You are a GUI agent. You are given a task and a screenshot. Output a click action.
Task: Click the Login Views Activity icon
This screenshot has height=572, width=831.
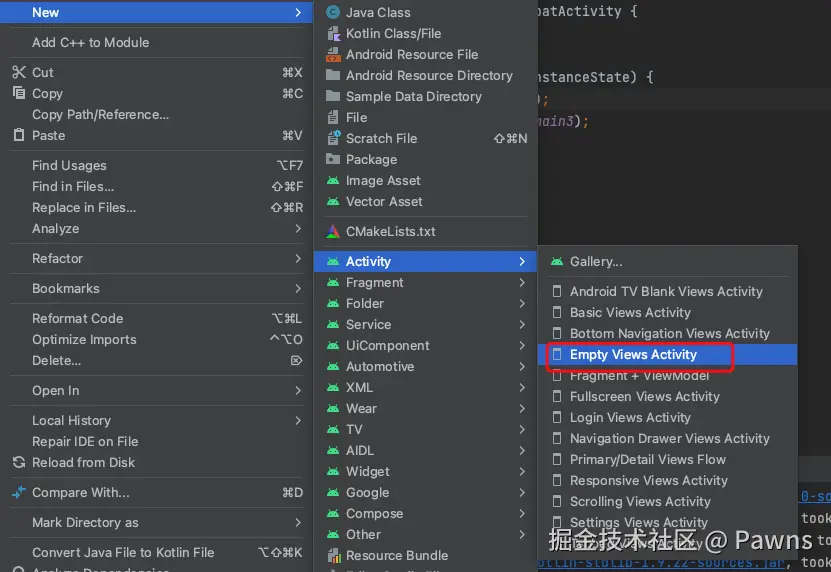pyautogui.click(x=556, y=417)
